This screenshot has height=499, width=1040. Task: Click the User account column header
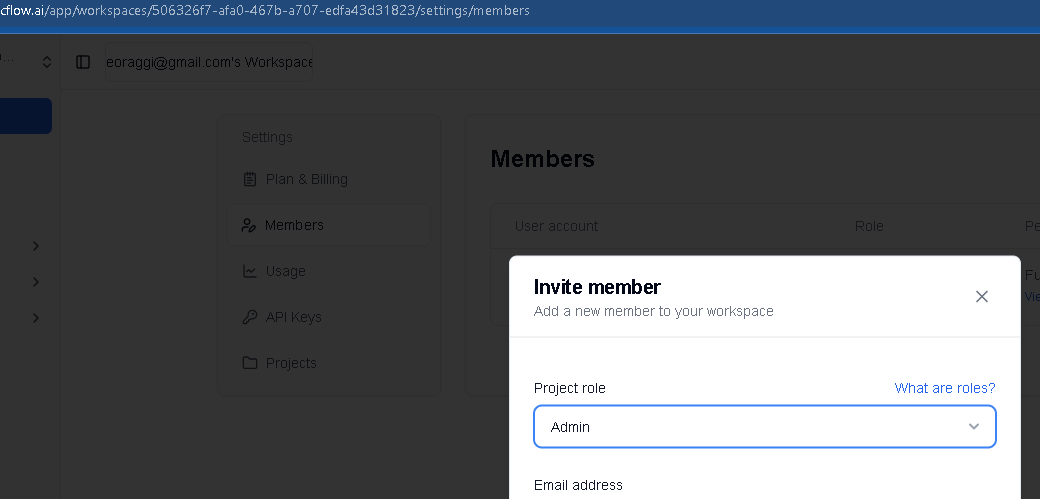click(x=556, y=226)
